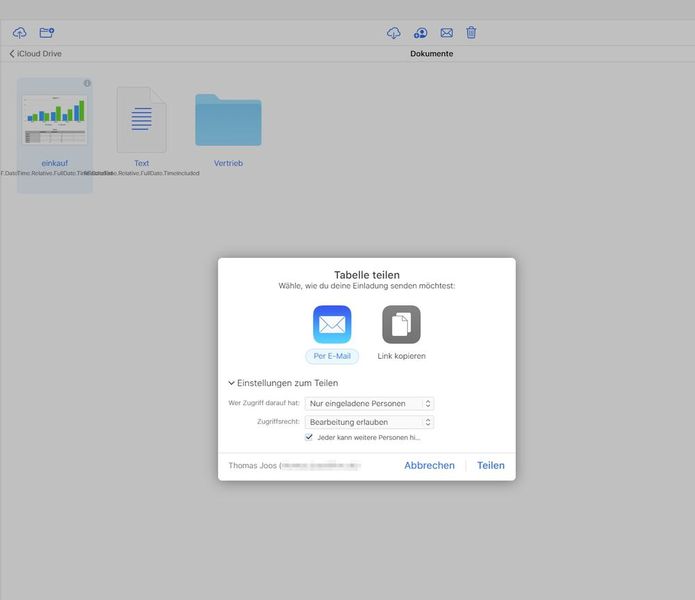The height and width of the screenshot is (600, 695).
Task: Click the Vertrieb folder name
Action: pos(228,163)
